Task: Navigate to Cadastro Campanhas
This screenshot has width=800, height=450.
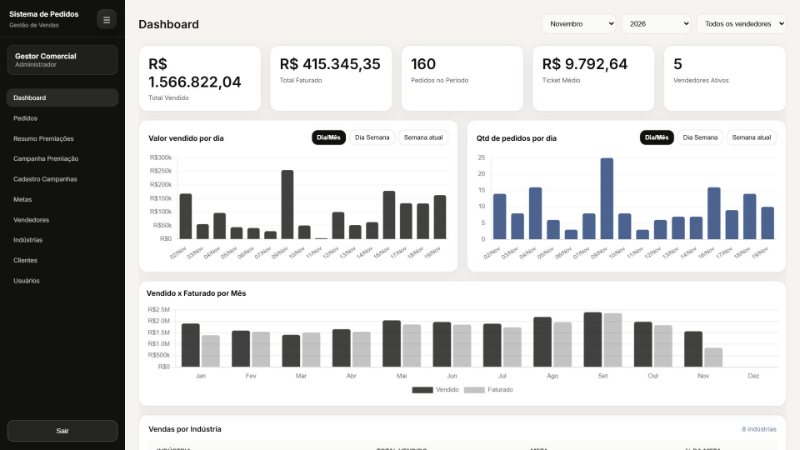Action: (62, 179)
